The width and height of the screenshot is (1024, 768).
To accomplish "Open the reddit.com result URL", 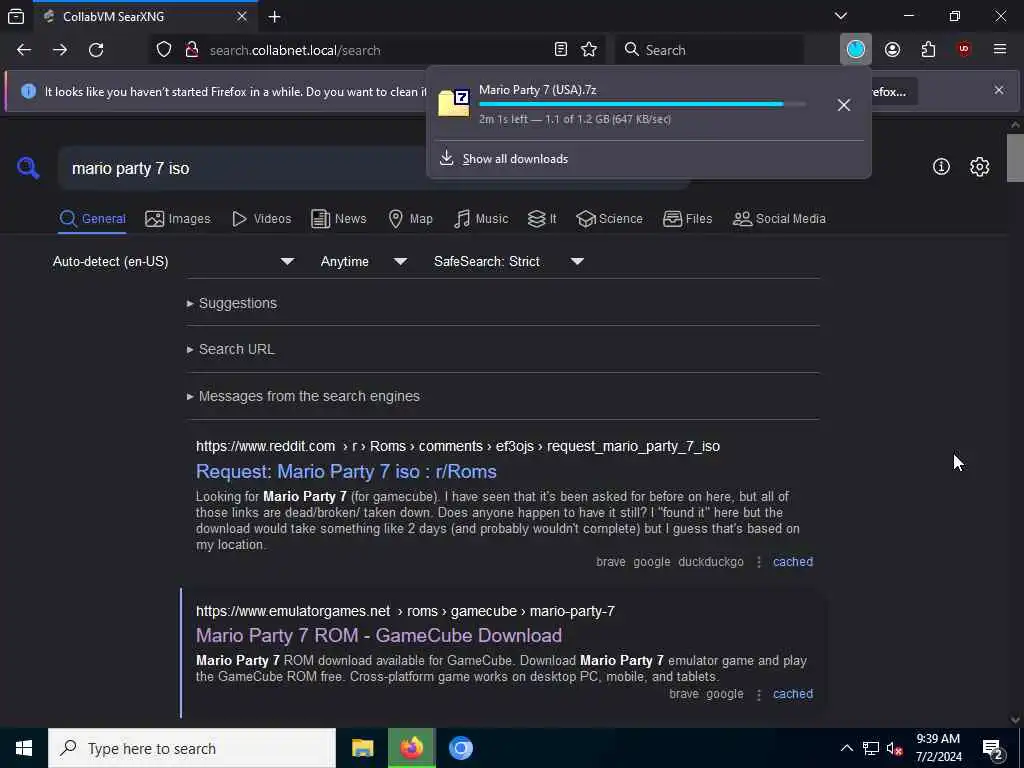I will [458, 446].
